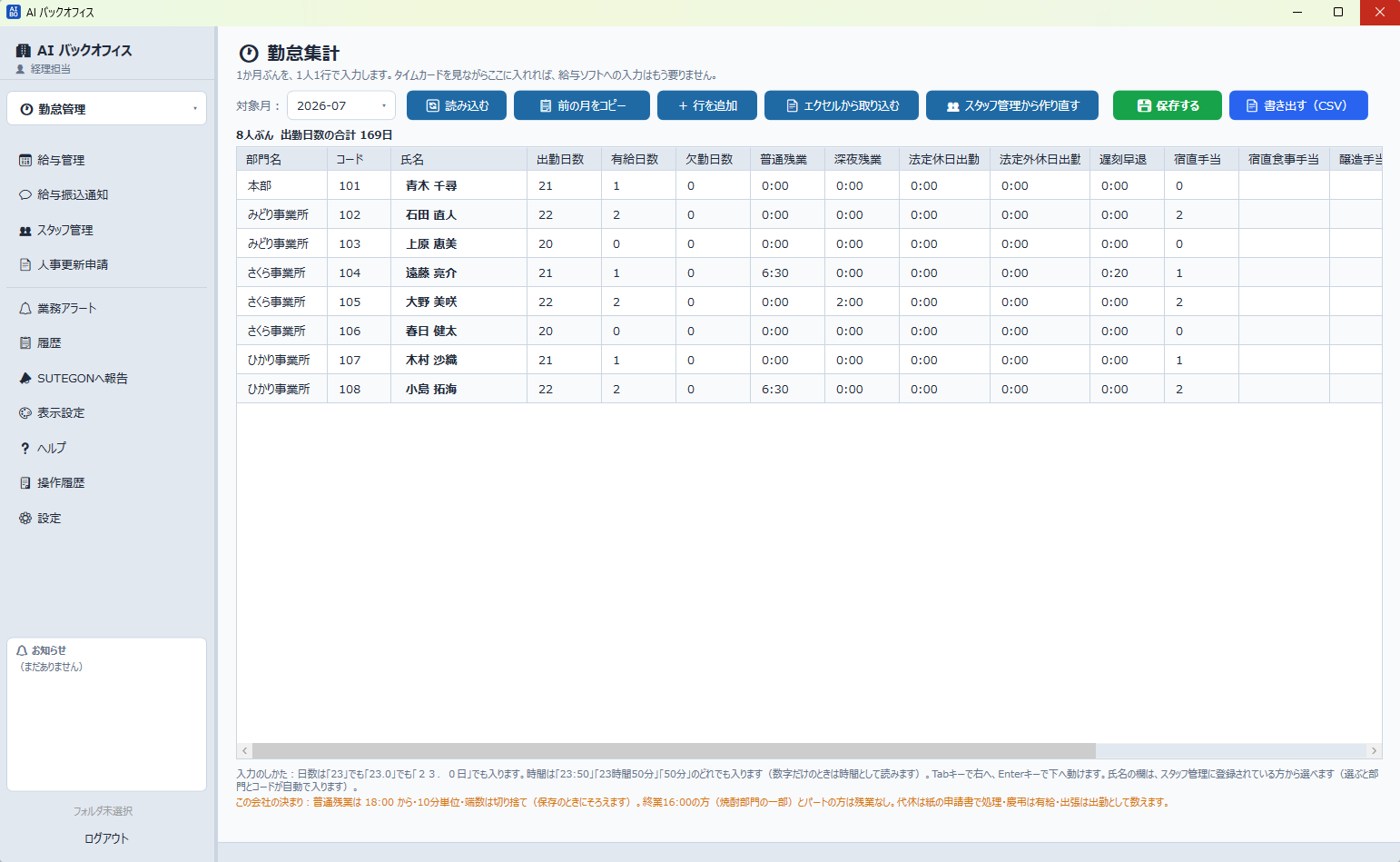Screen dimensions: 1400x862
Task: Click the AI バックオフィス building logo
Action: (x=24, y=51)
